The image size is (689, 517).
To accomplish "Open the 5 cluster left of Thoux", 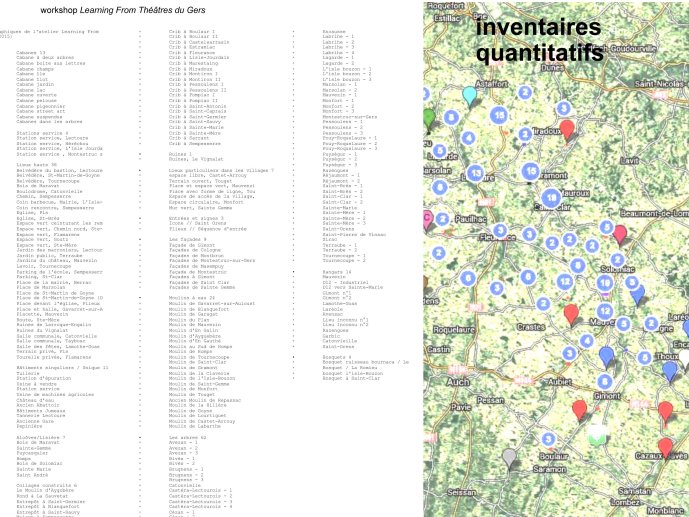I will [x=644, y=357].
